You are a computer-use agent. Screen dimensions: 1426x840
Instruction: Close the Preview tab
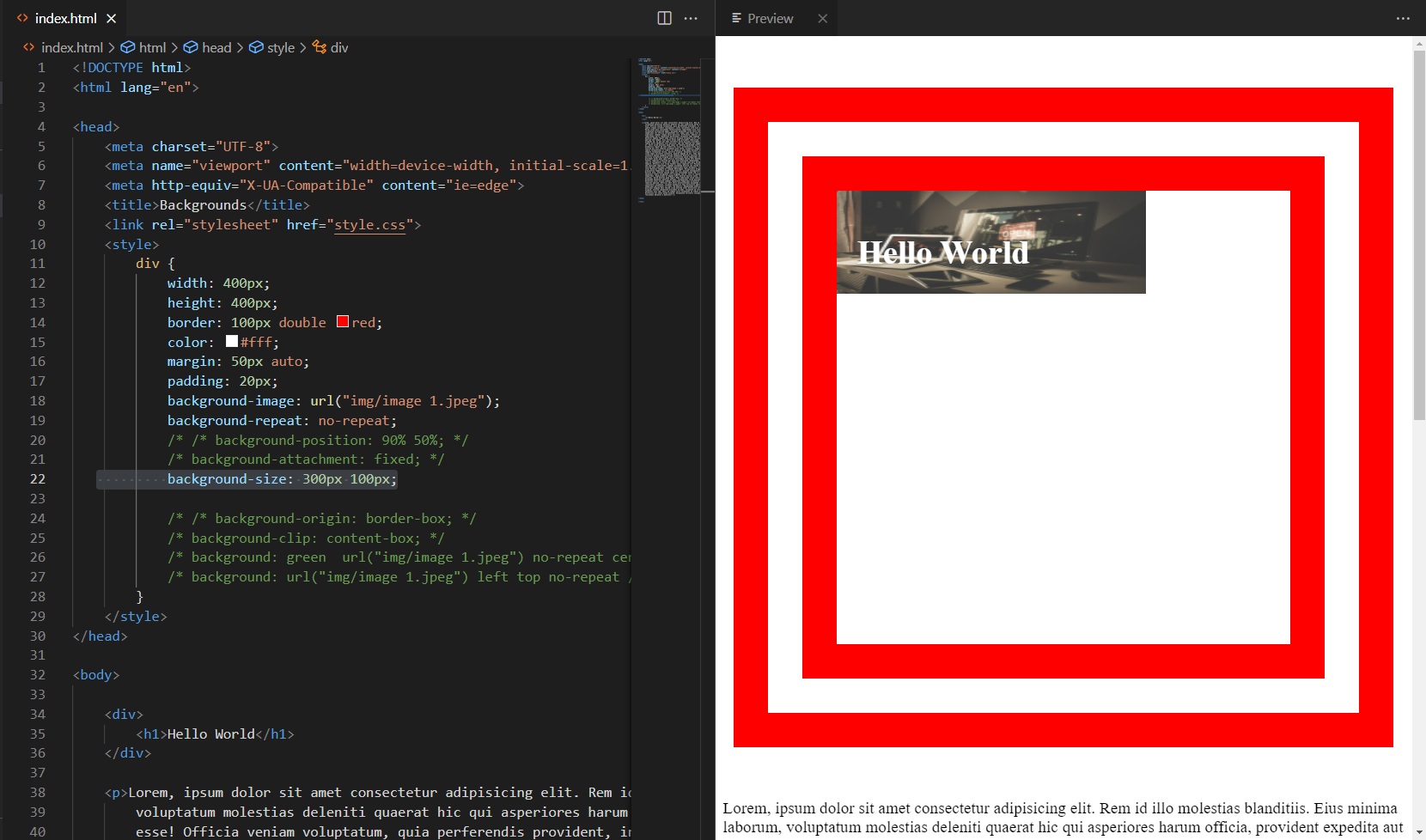pyautogui.click(x=822, y=18)
